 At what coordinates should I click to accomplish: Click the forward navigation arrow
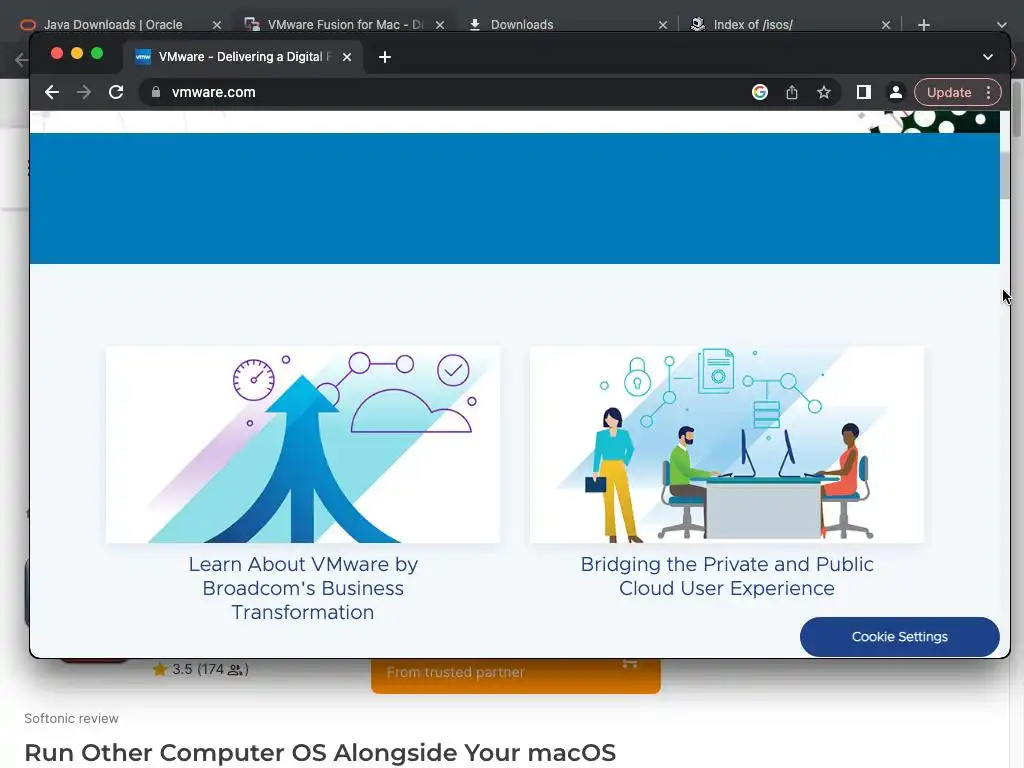tap(84, 92)
